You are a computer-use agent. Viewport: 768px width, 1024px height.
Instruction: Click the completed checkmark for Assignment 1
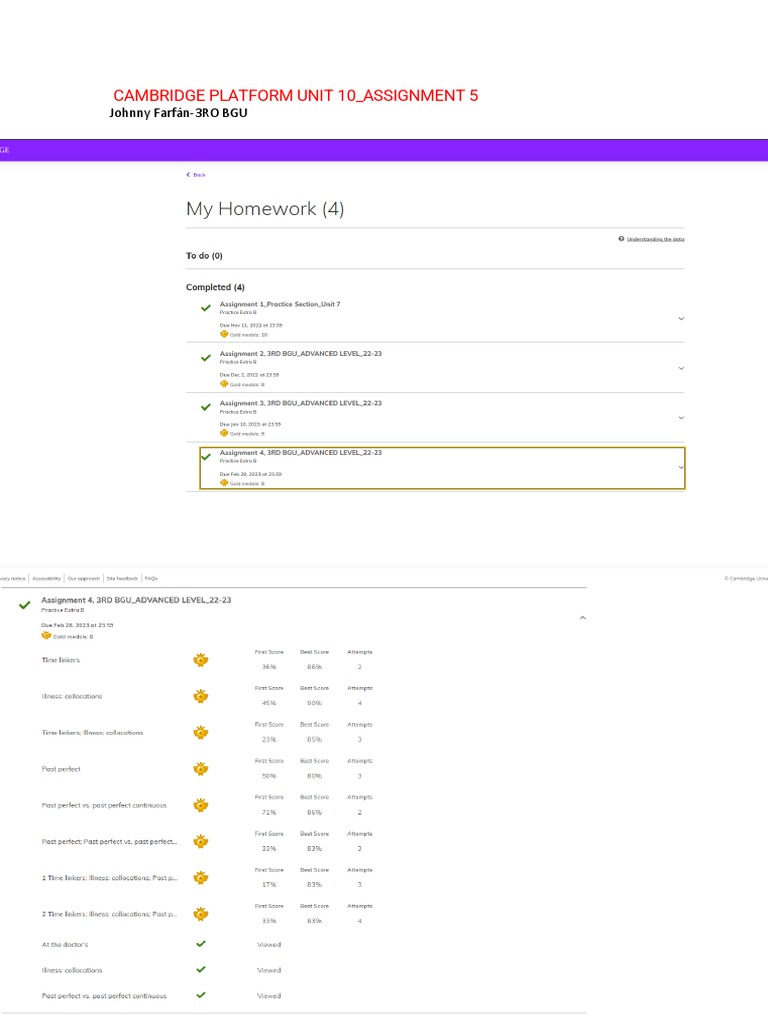(x=206, y=308)
